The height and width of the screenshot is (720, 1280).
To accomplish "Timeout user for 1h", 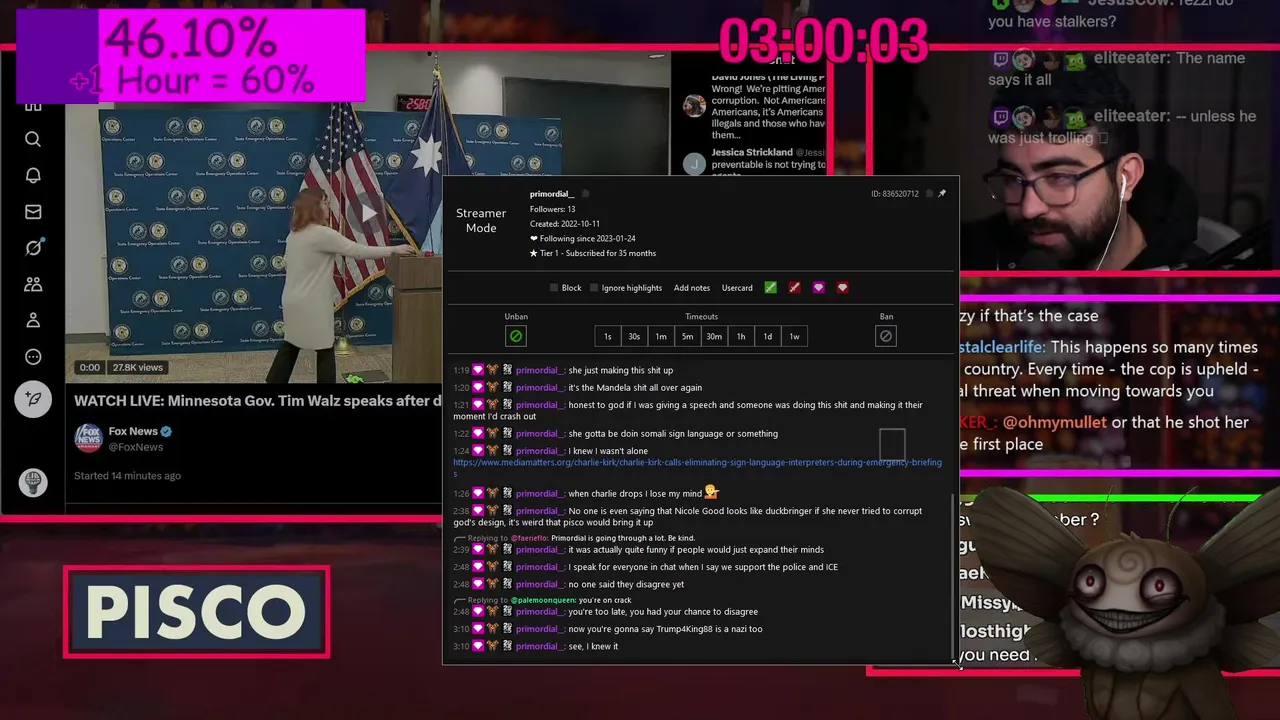I will click(741, 336).
